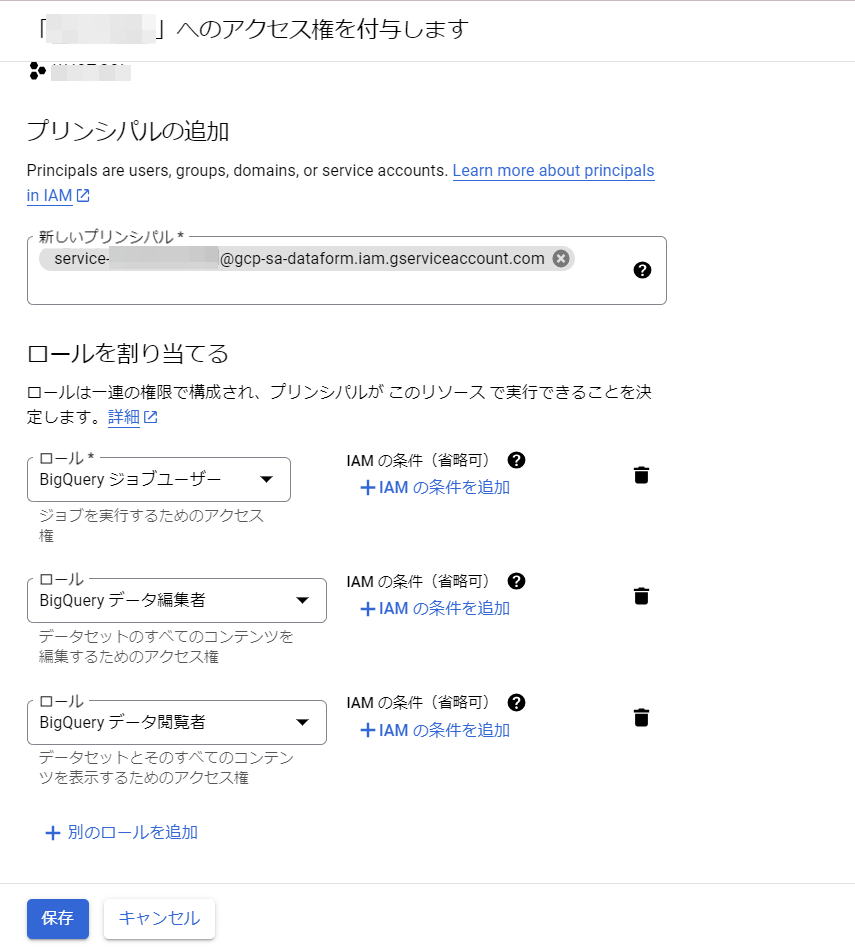Show IAM condition help for データ編集者 row
The width and height of the screenshot is (855, 949).
(x=516, y=582)
